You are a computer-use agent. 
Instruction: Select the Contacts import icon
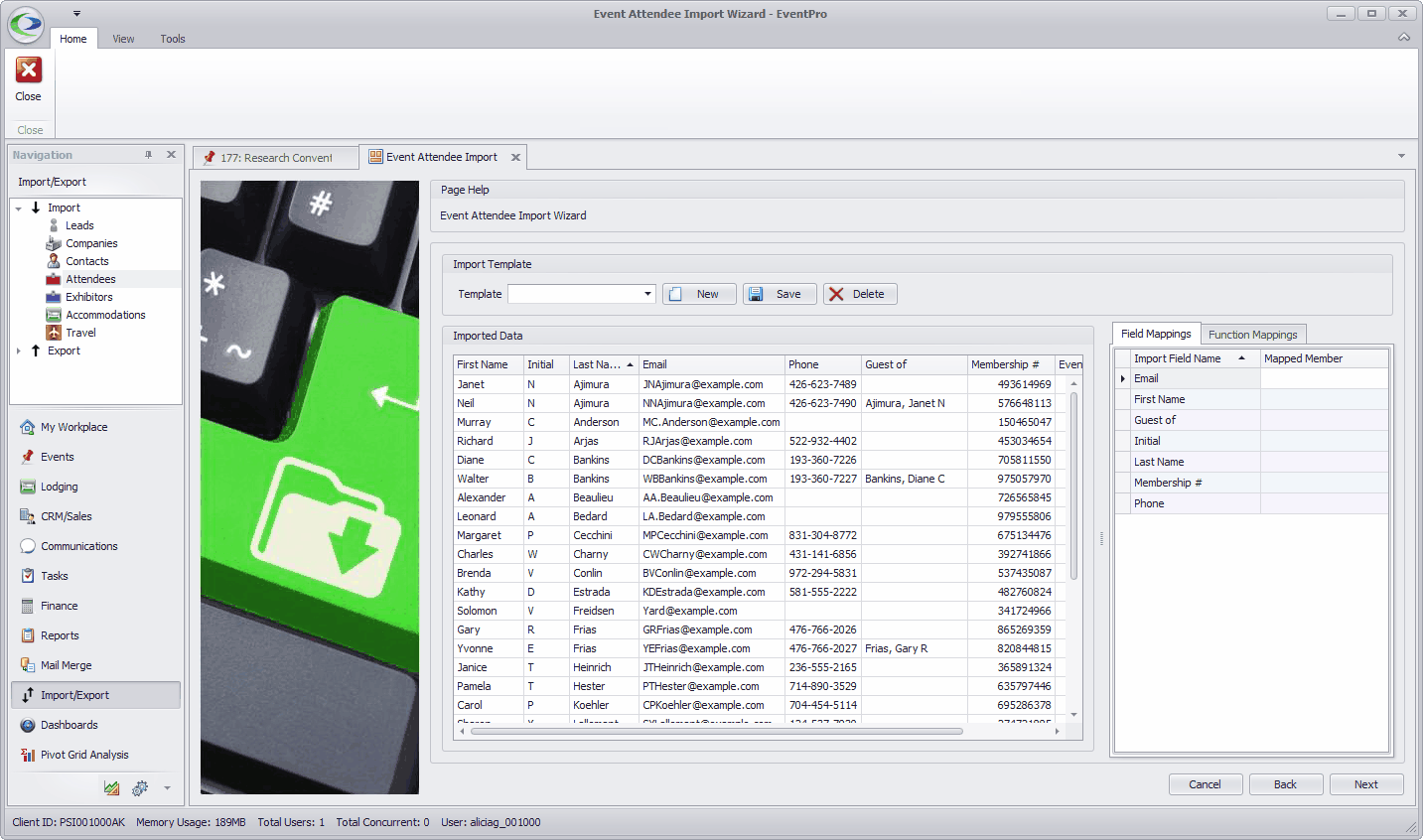[x=54, y=261]
